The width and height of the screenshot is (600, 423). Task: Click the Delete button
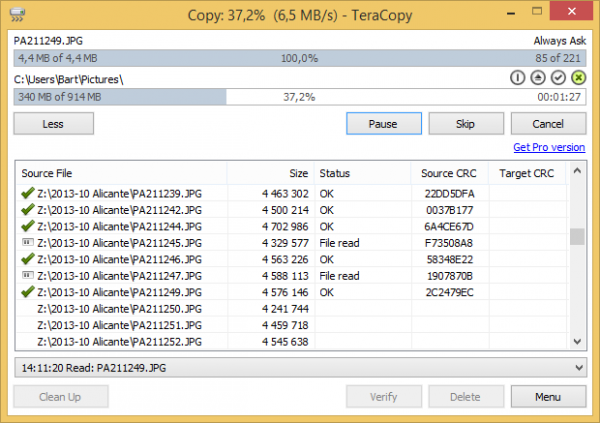coord(466,397)
